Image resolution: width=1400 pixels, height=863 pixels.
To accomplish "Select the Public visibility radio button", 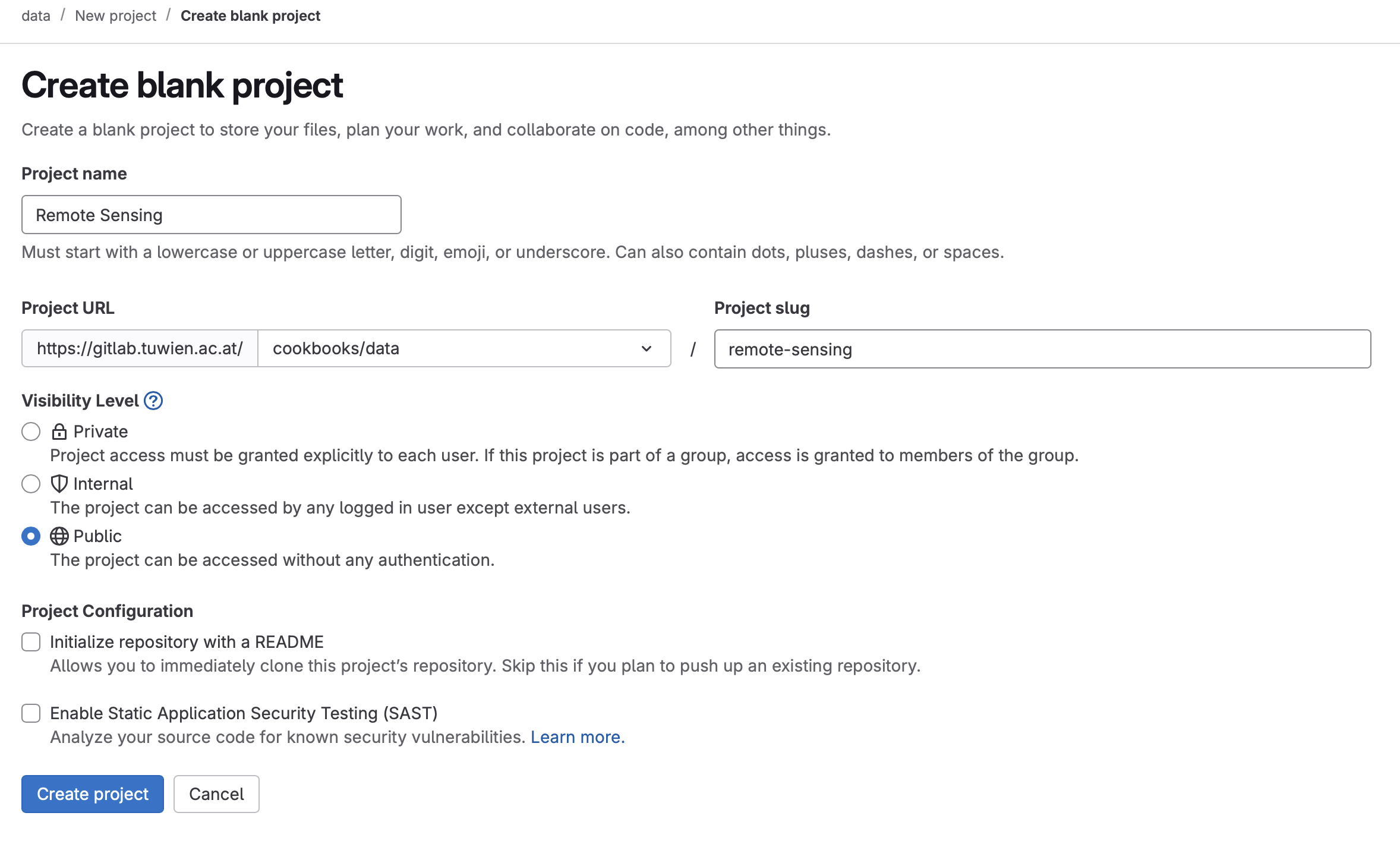I will 31,536.
